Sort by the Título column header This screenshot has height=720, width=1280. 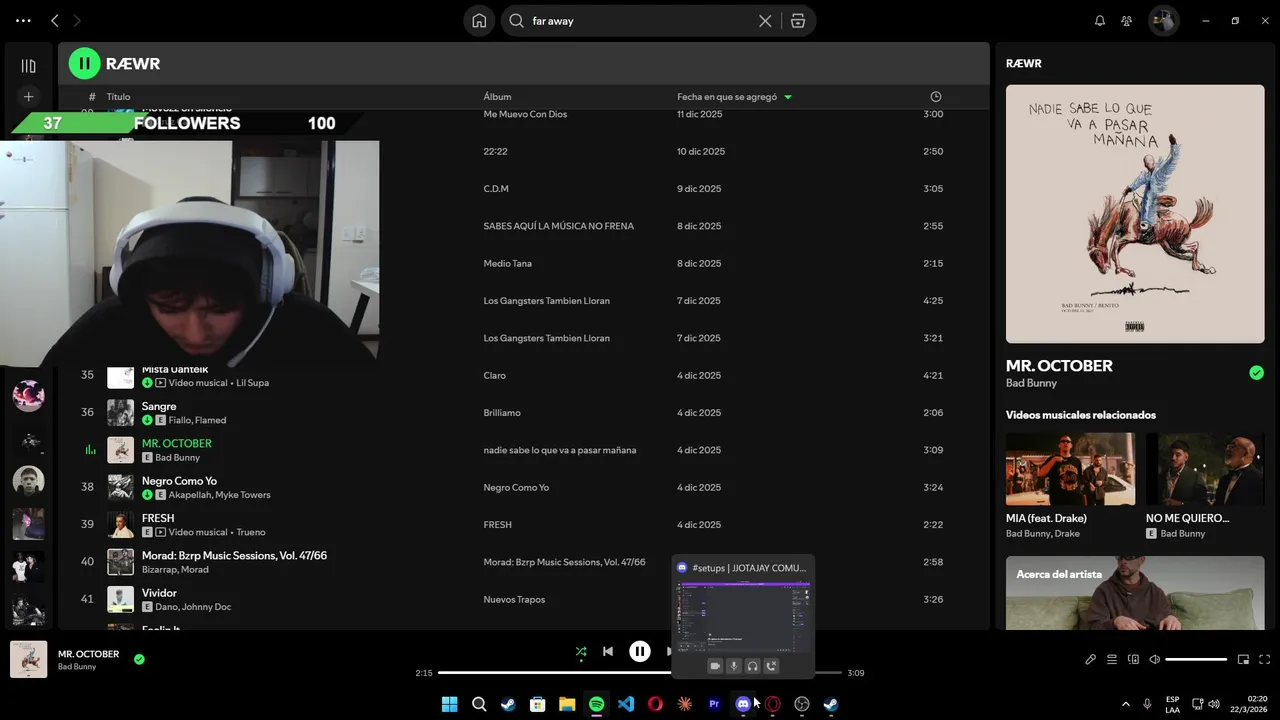[x=118, y=97]
